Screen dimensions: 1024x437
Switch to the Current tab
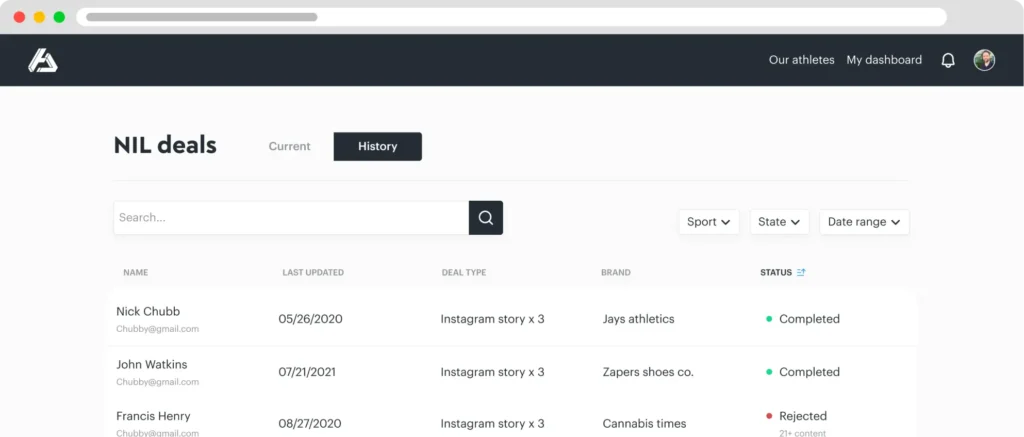pos(289,146)
